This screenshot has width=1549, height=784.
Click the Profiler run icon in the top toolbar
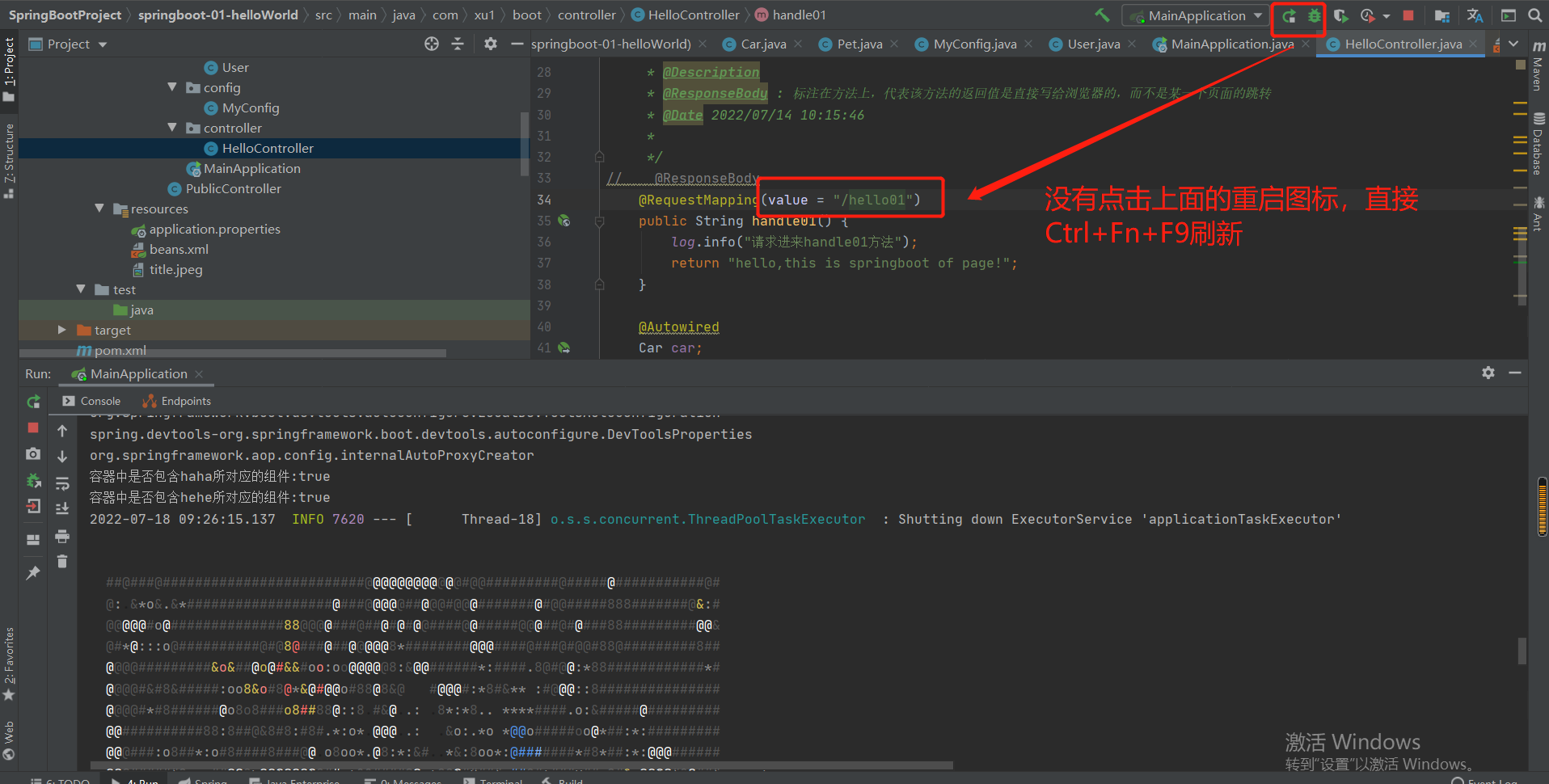point(1367,15)
